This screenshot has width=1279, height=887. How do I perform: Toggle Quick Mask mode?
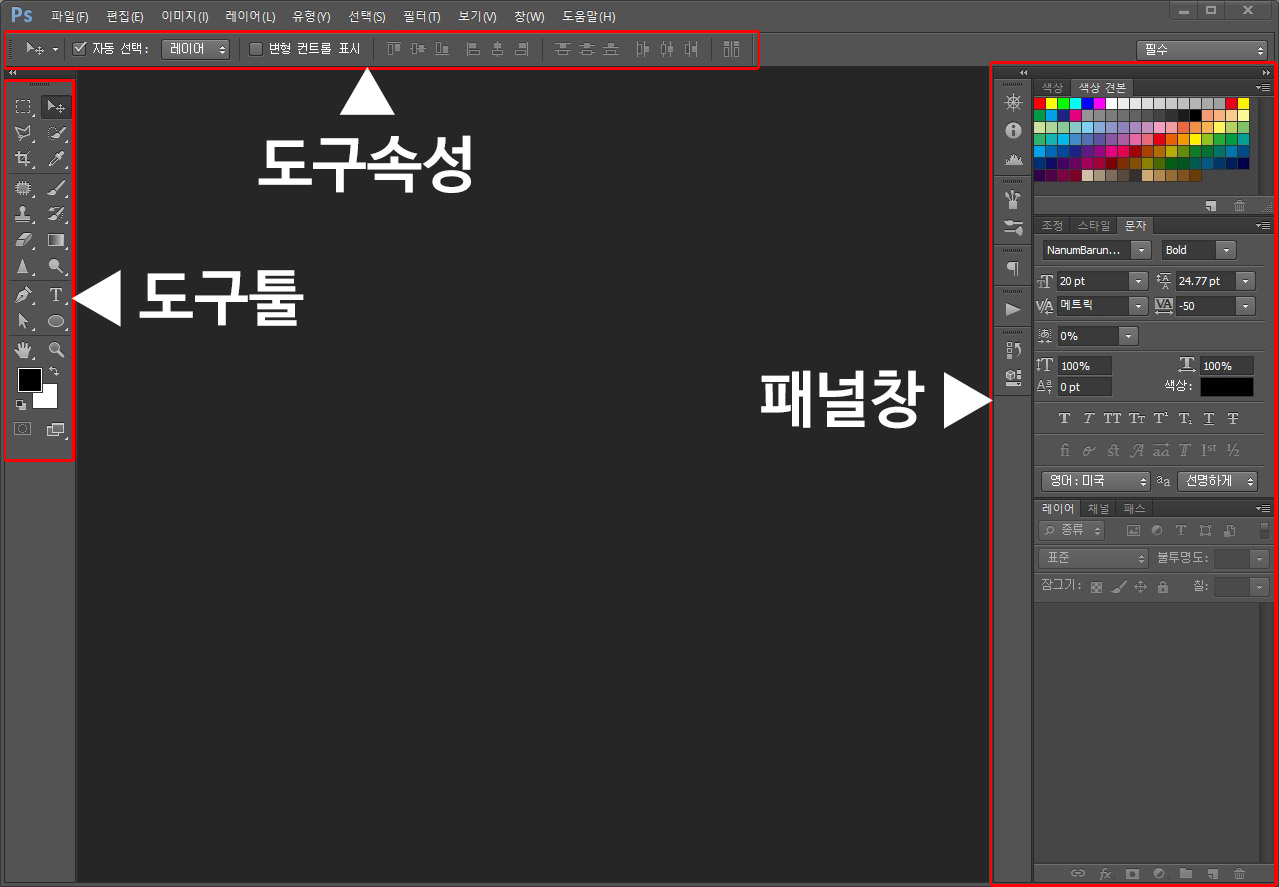tap(23, 428)
